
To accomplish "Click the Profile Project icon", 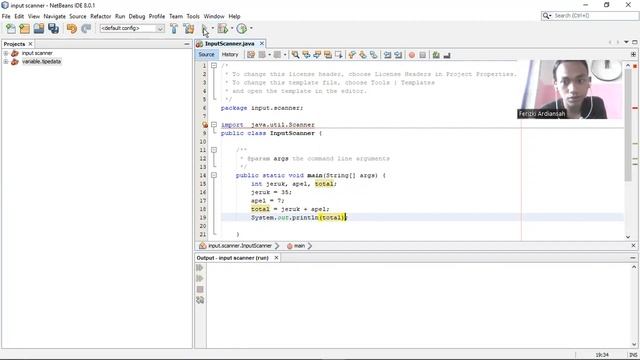I will [x=242, y=29].
